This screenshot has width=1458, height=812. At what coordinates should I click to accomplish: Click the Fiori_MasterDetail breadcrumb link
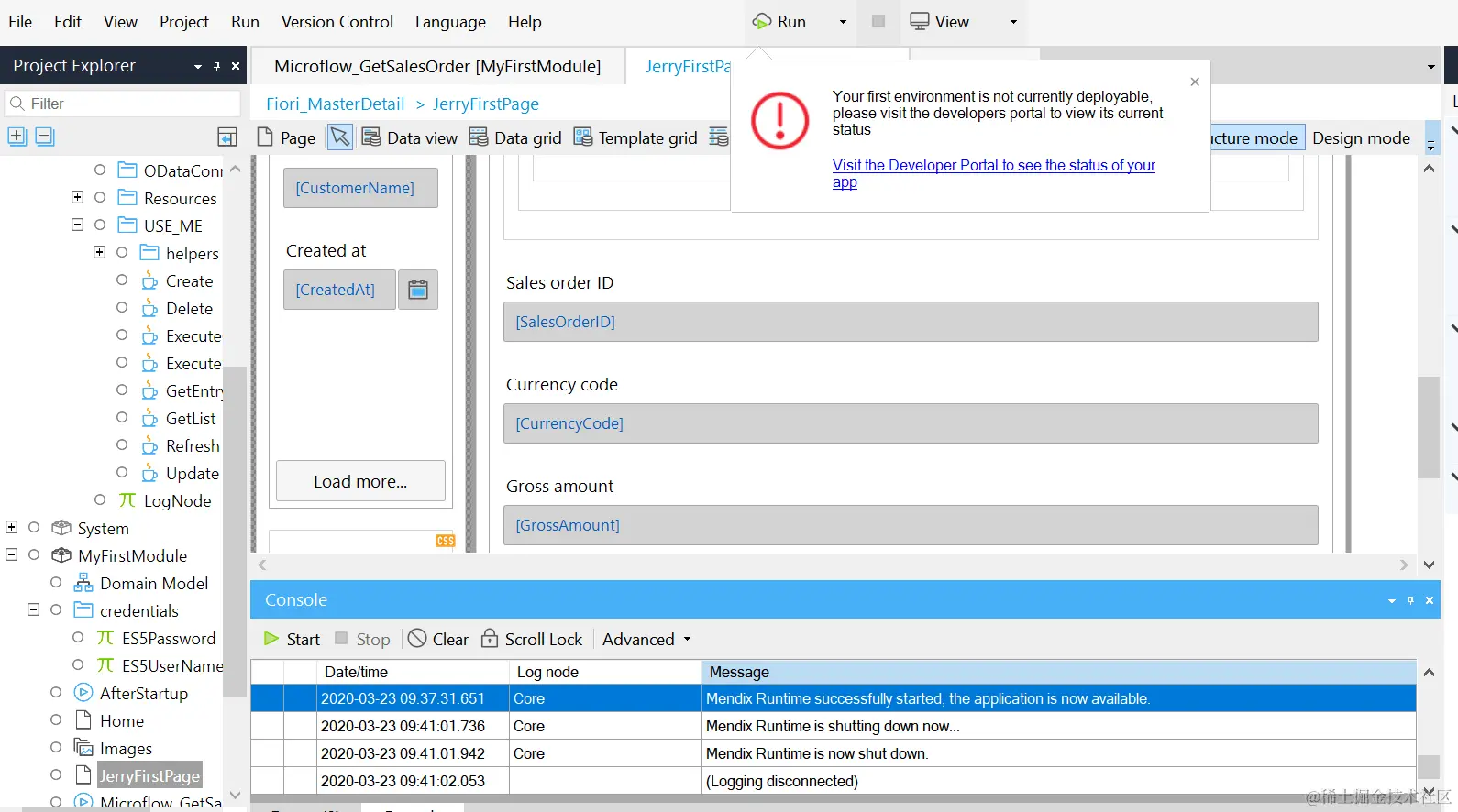pyautogui.click(x=335, y=104)
